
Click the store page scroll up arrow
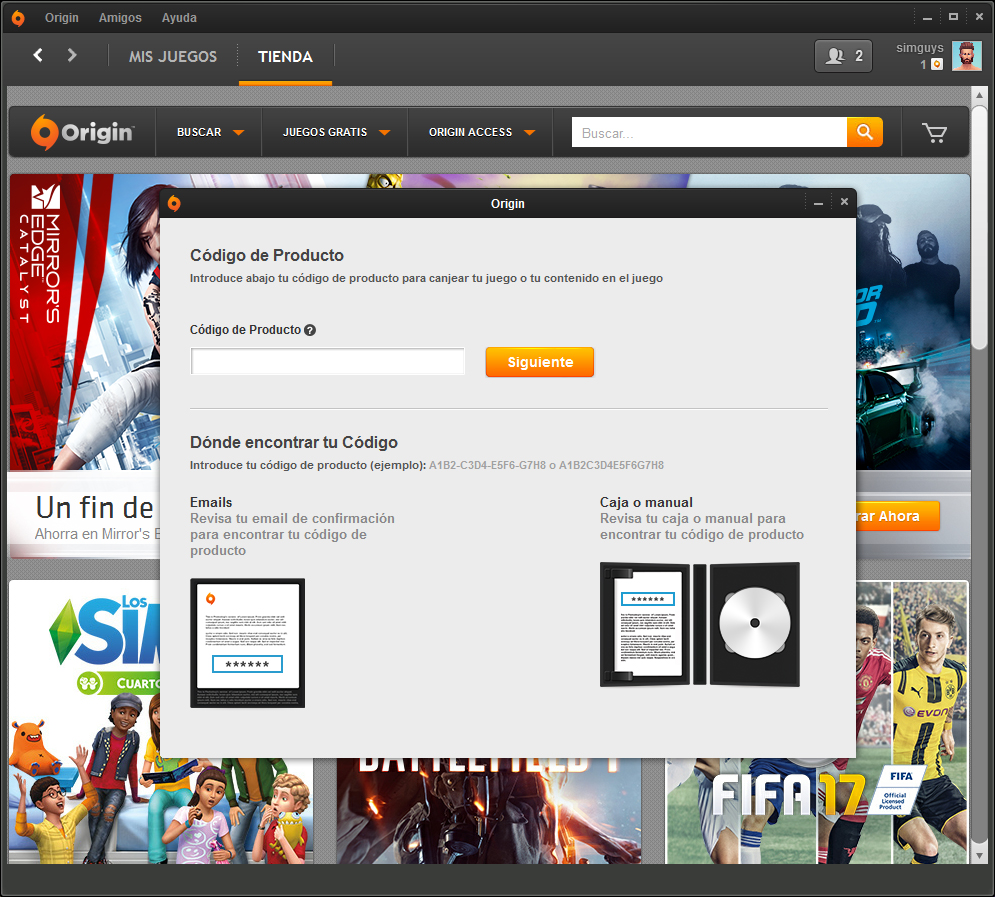pos(979,95)
